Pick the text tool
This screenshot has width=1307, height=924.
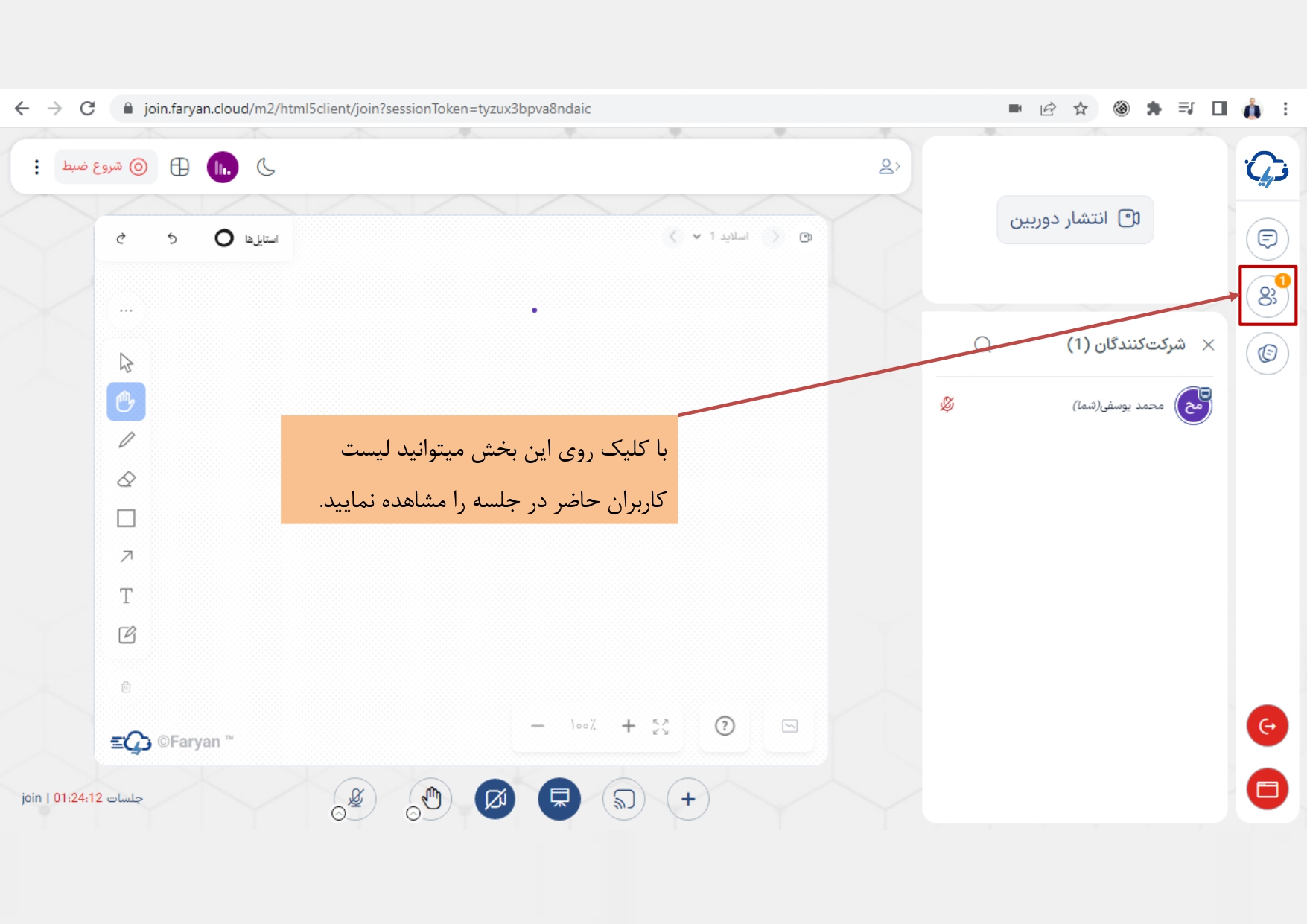(x=127, y=596)
